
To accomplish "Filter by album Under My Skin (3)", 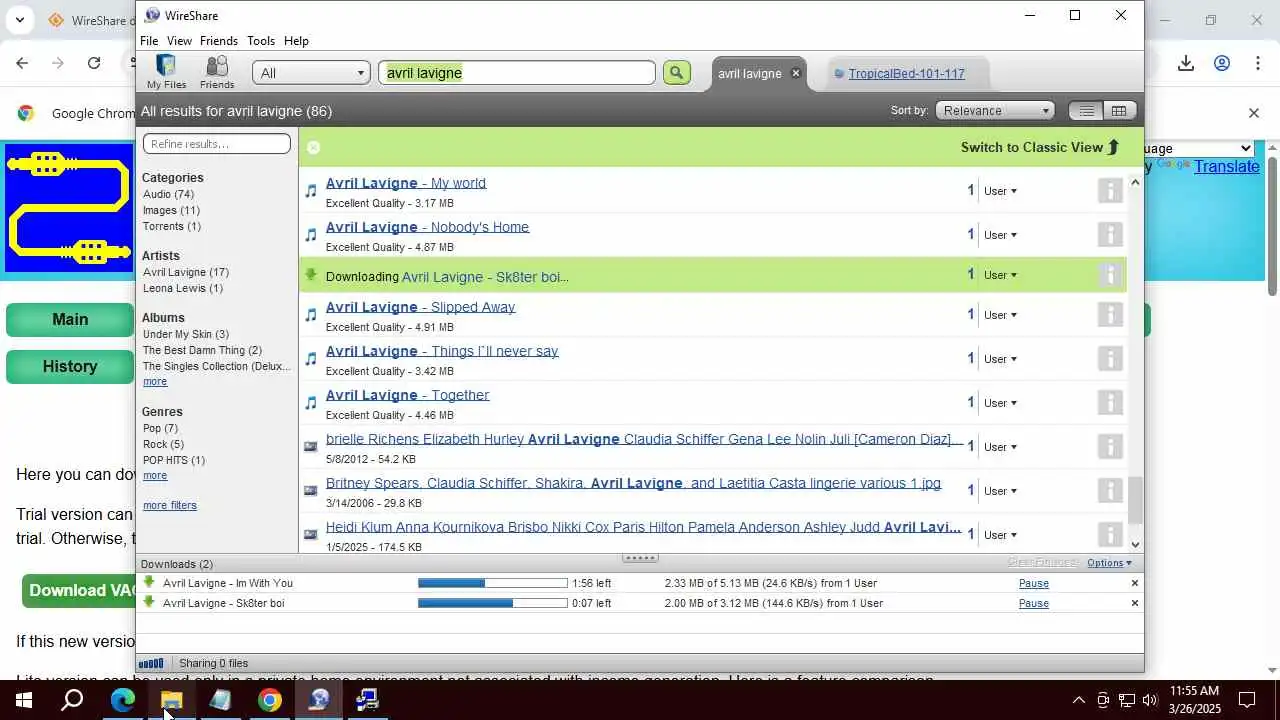I will (186, 334).
